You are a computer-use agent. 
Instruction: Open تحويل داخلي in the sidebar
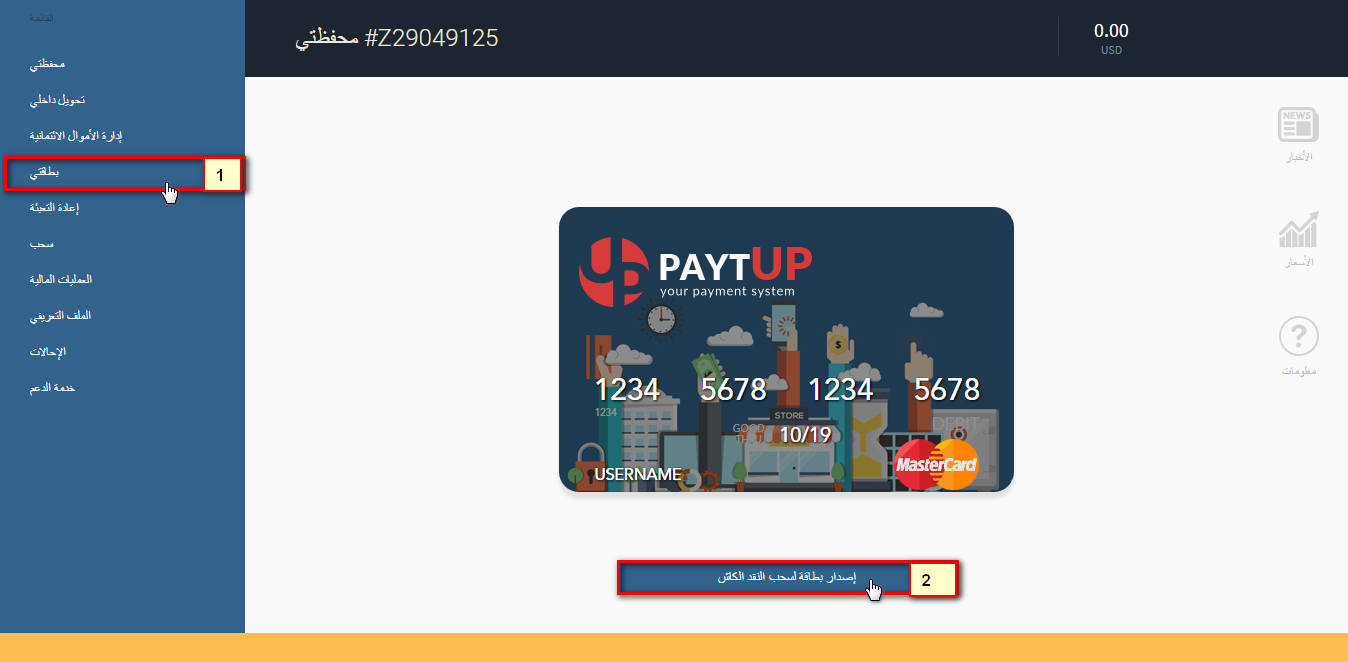(56, 100)
